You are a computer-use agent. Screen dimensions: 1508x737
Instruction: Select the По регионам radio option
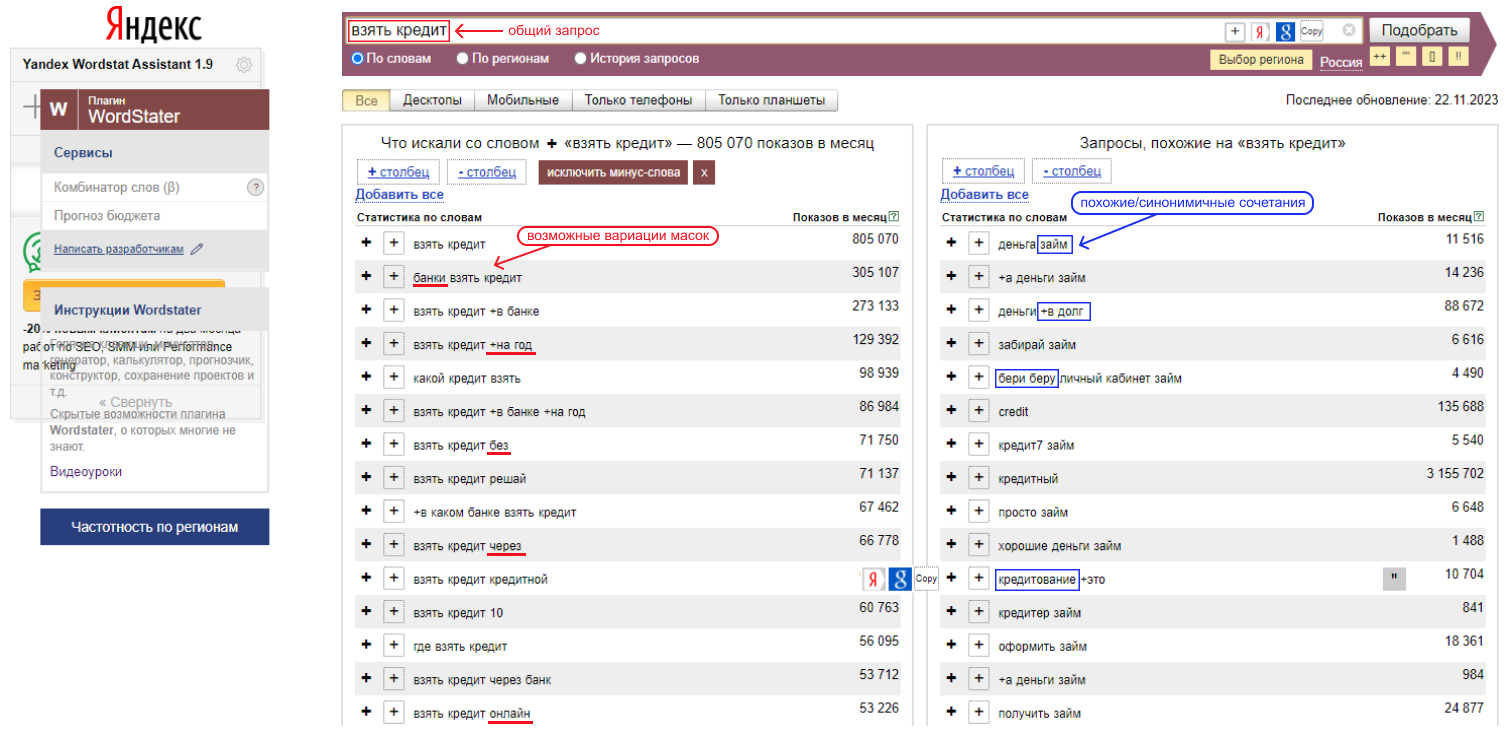462,59
